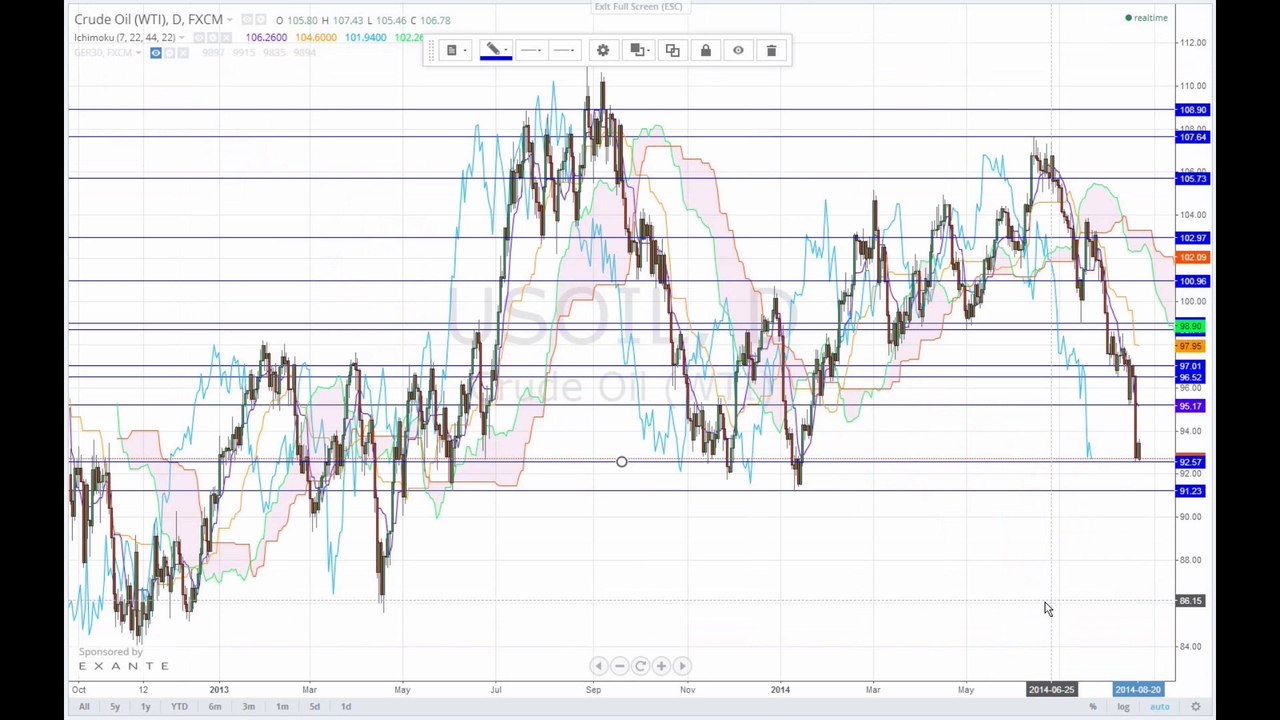Expand the Ichimoku indicator dropdown arrow
Screen dimensions: 1280x720
[182, 38]
